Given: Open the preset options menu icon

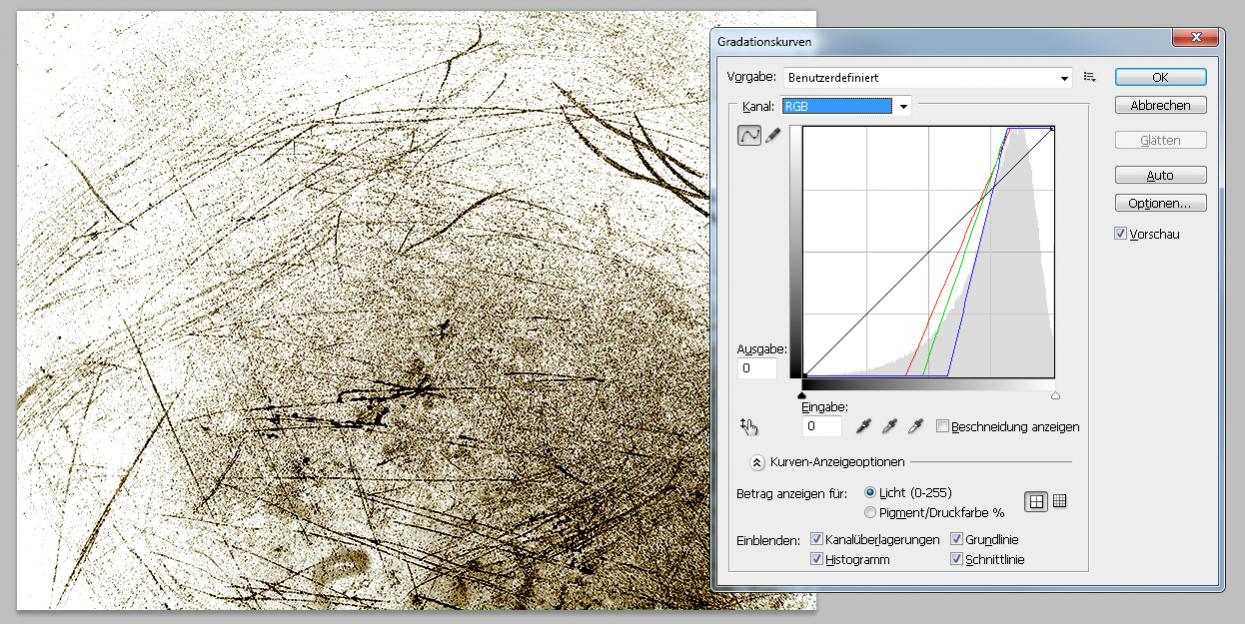Looking at the screenshot, I should pyautogui.click(x=1090, y=76).
